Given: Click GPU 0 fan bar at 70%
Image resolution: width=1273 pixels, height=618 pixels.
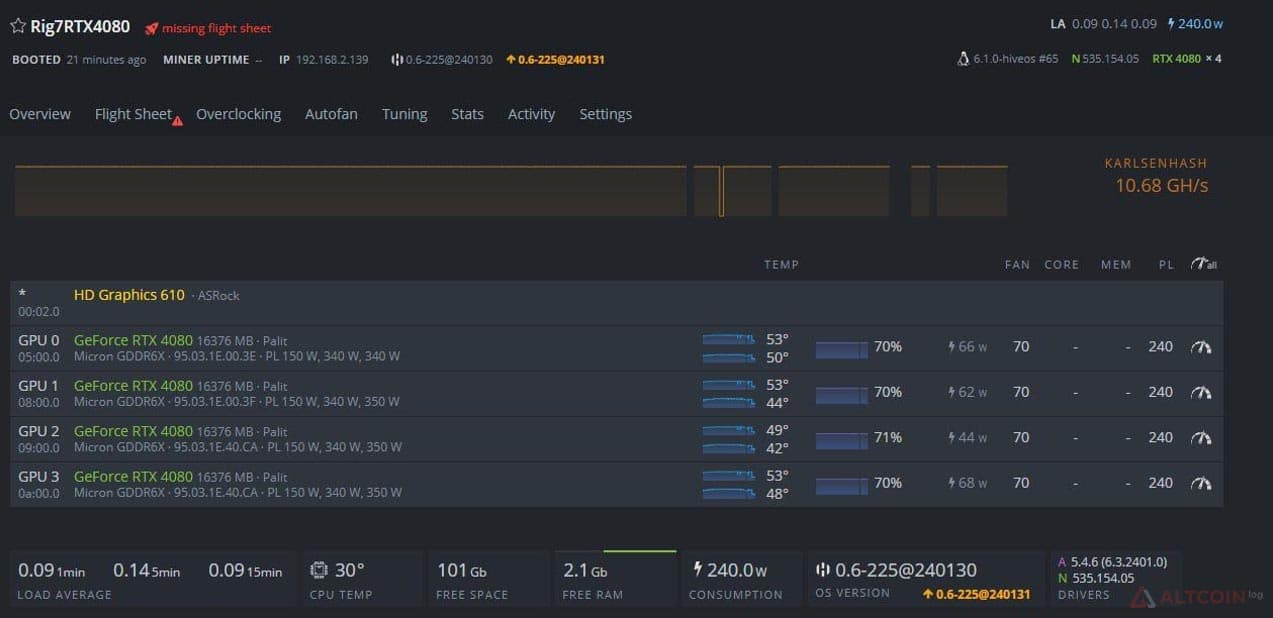Looking at the screenshot, I should coord(841,348).
